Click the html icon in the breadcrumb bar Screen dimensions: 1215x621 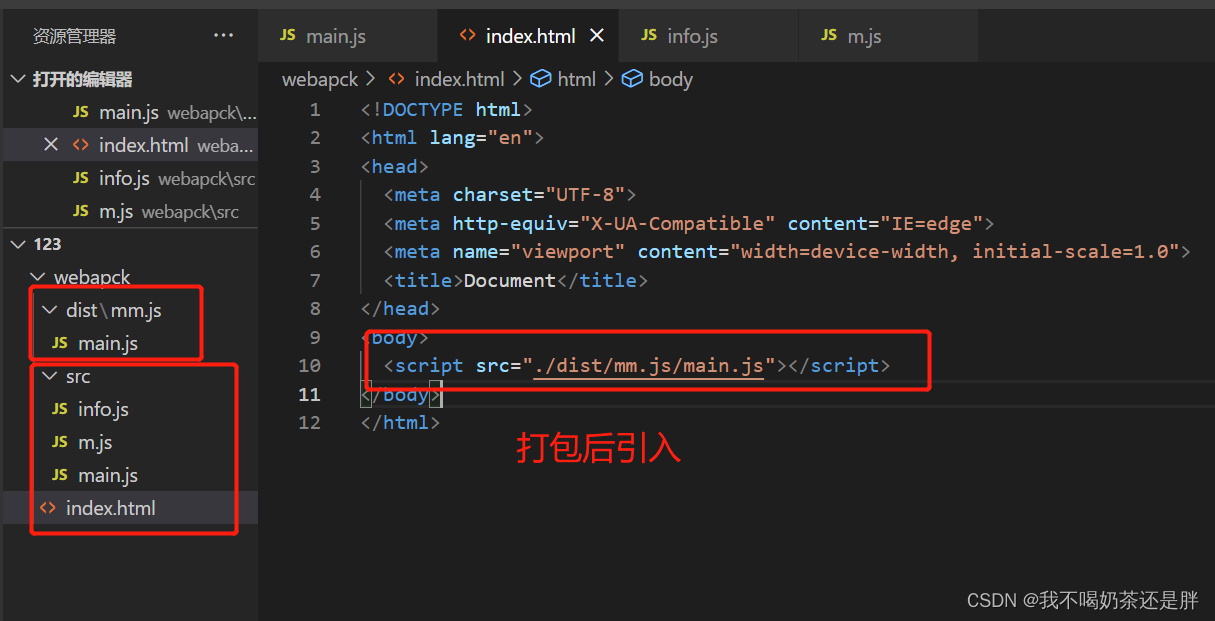coord(540,79)
